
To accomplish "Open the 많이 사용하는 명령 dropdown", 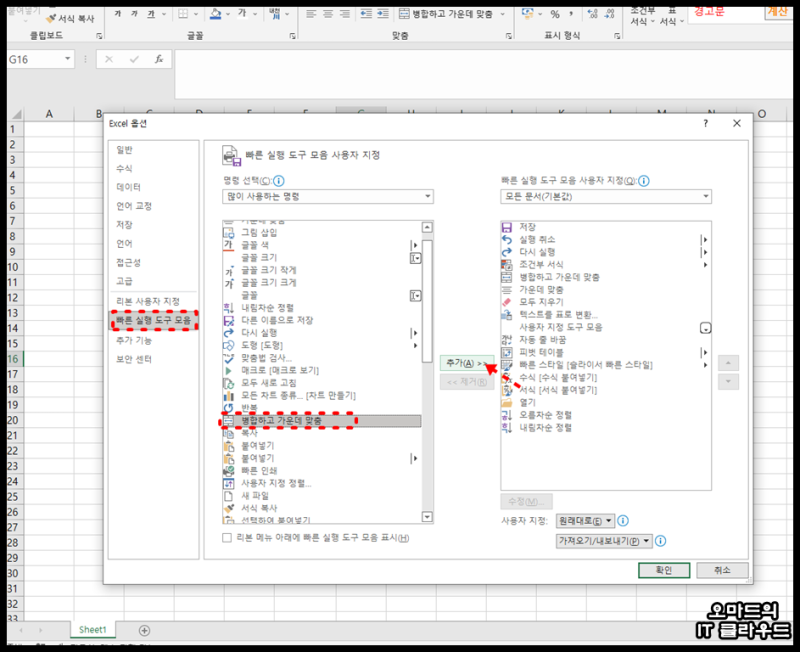I will [x=328, y=196].
